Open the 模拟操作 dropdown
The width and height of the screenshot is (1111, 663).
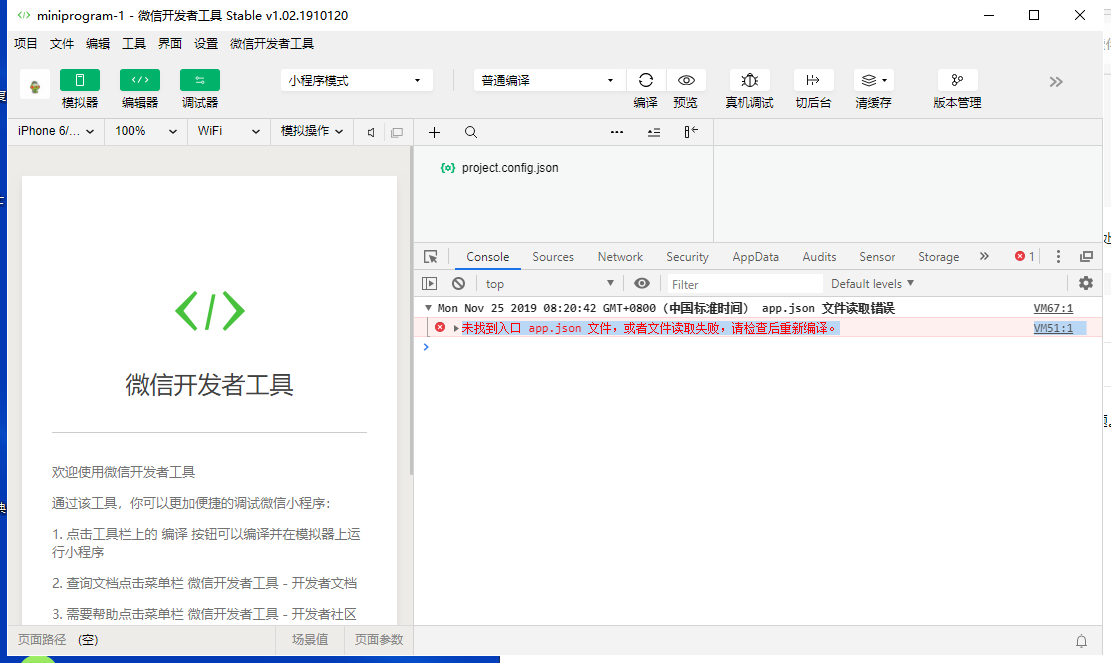click(312, 131)
